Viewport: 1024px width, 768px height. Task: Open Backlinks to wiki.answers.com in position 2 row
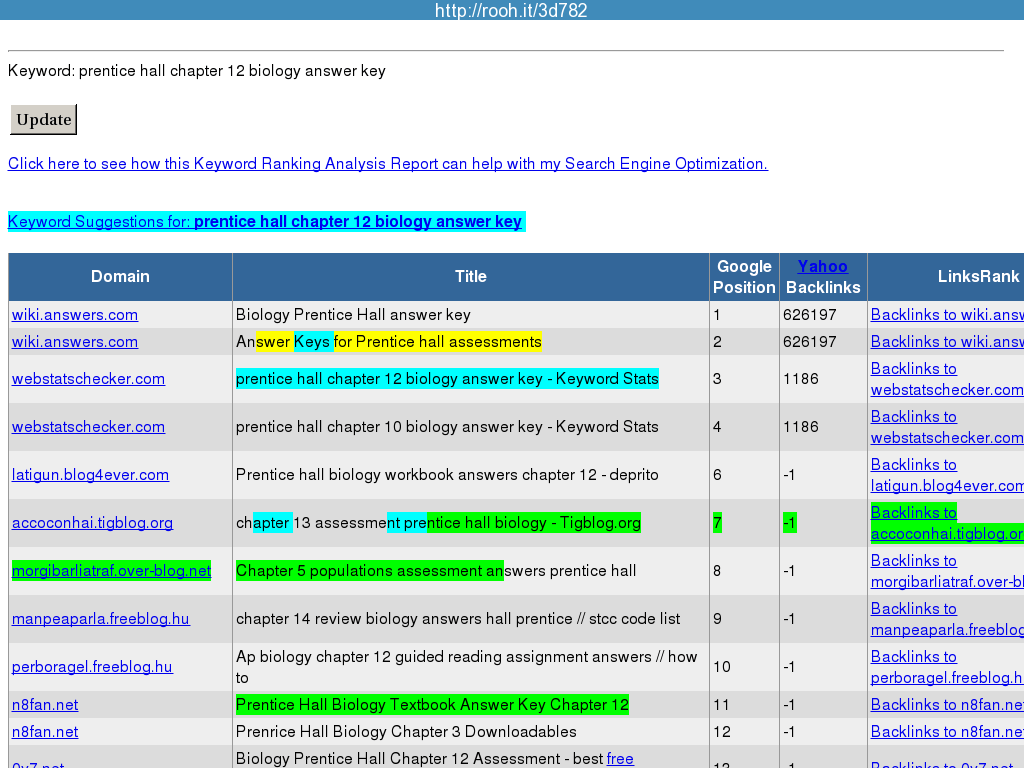[x=946, y=342]
